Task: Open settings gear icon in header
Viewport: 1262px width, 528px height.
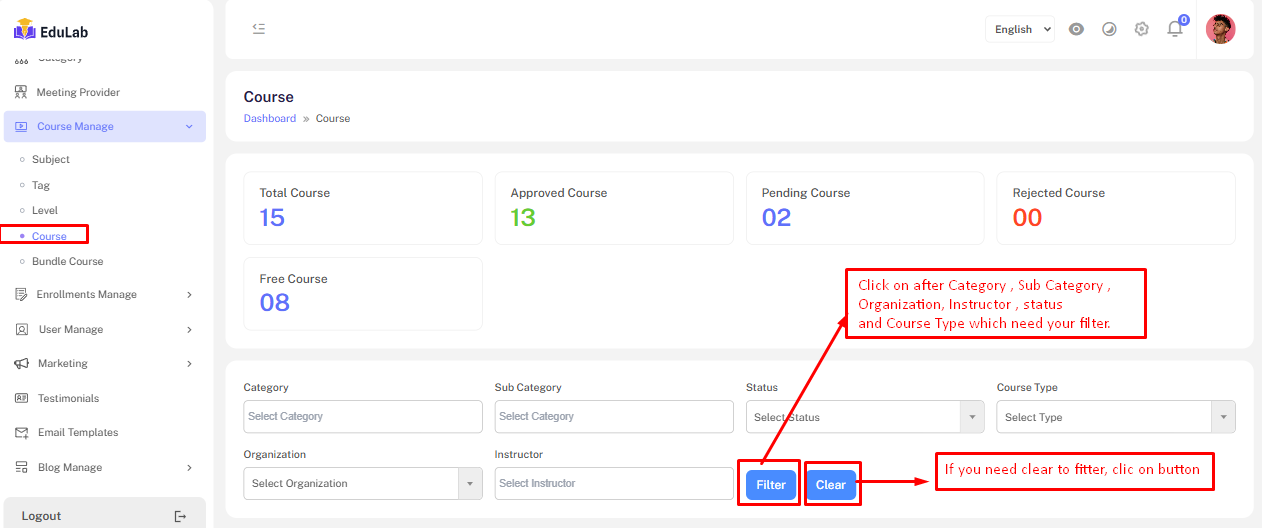Action: 1142,29
